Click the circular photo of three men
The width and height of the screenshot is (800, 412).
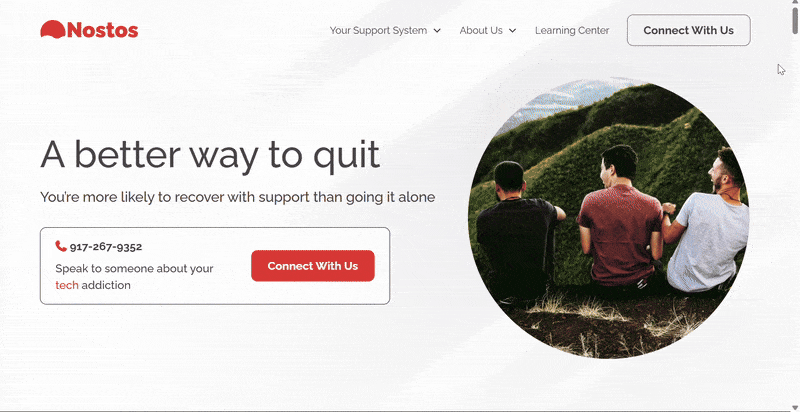coord(608,218)
